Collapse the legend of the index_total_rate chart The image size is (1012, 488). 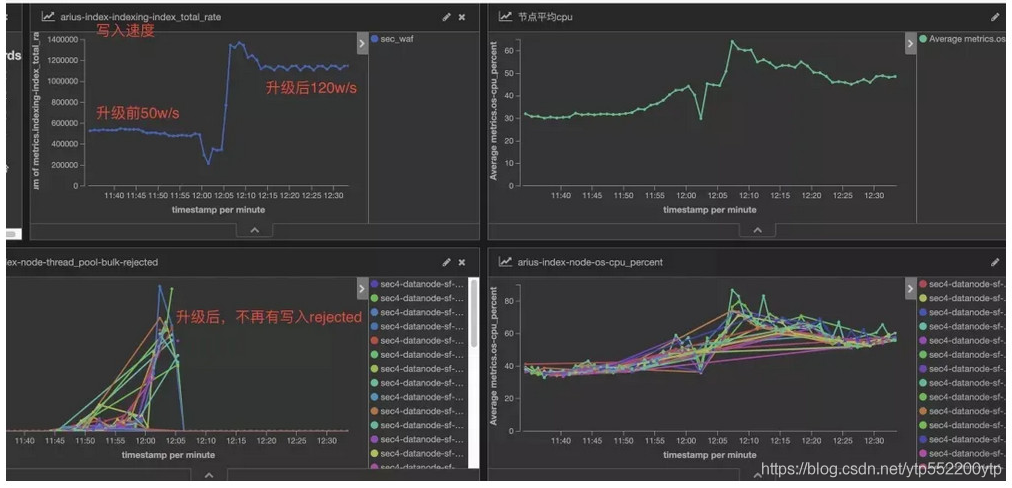(x=362, y=43)
